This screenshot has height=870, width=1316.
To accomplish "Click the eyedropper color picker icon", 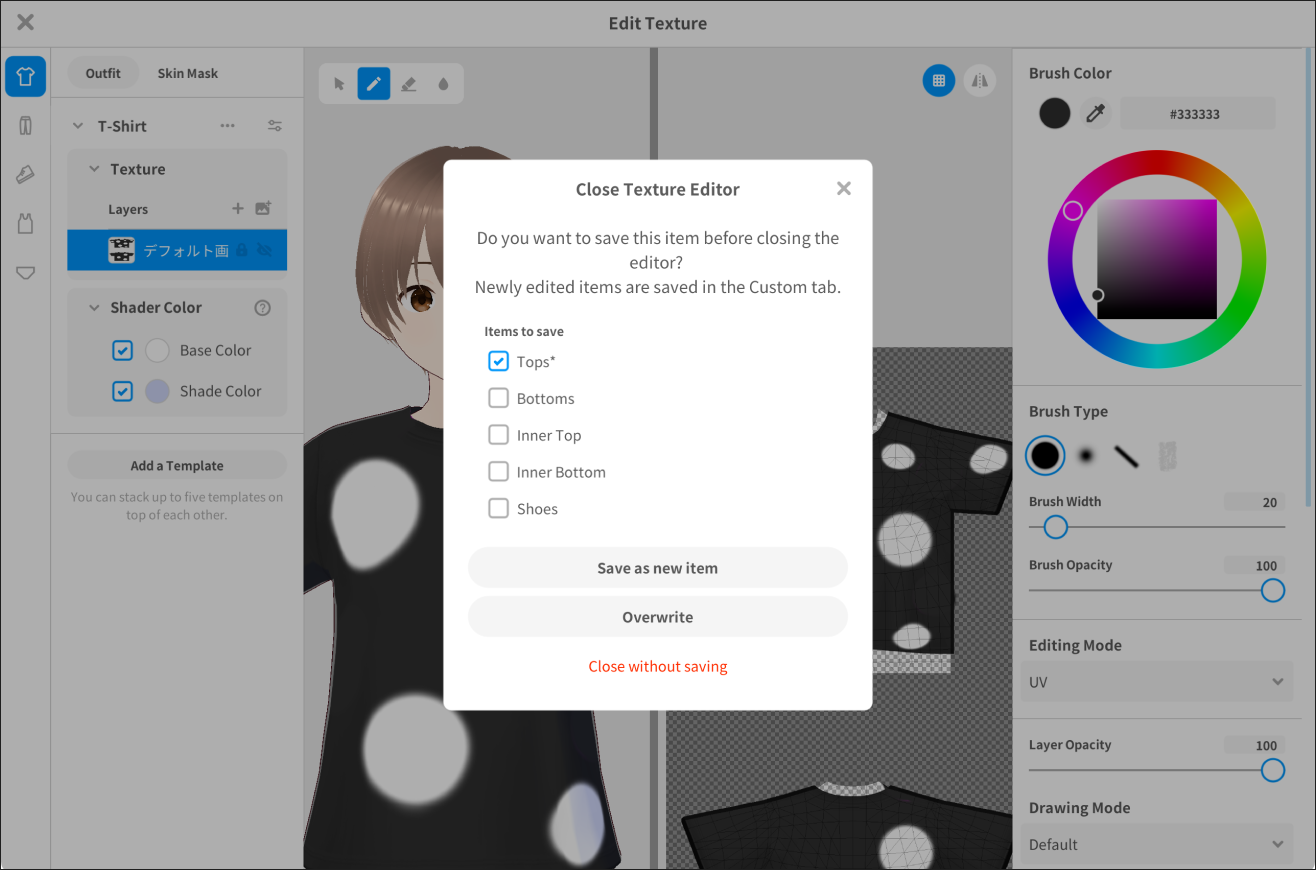I will point(1094,113).
